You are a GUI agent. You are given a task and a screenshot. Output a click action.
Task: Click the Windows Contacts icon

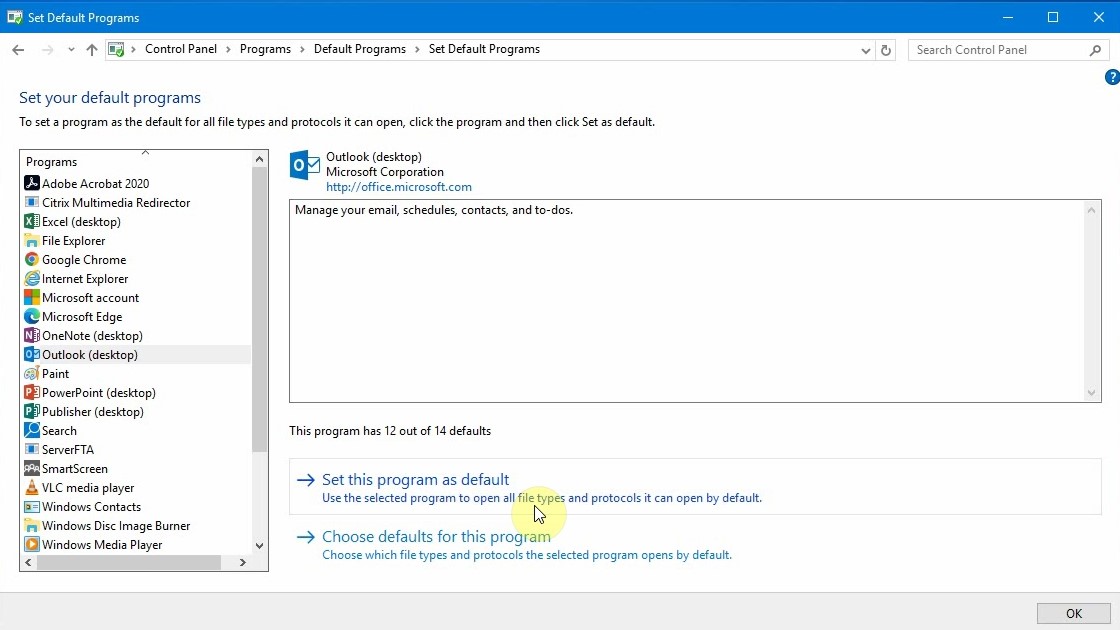pyautogui.click(x=31, y=506)
